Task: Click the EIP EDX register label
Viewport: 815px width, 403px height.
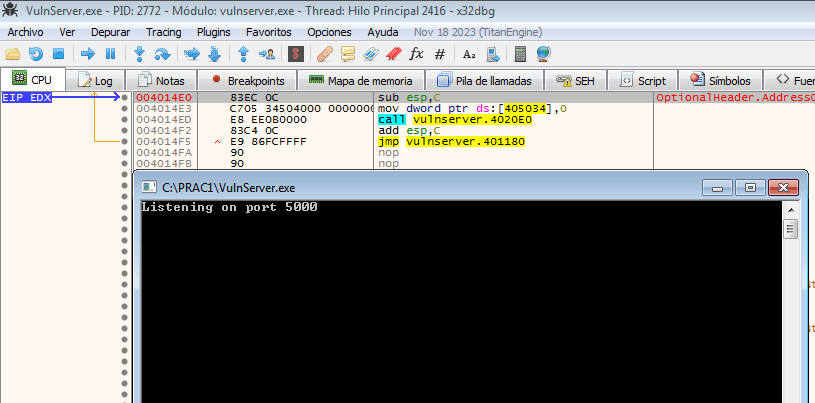Action: pyautogui.click(x=27, y=97)
